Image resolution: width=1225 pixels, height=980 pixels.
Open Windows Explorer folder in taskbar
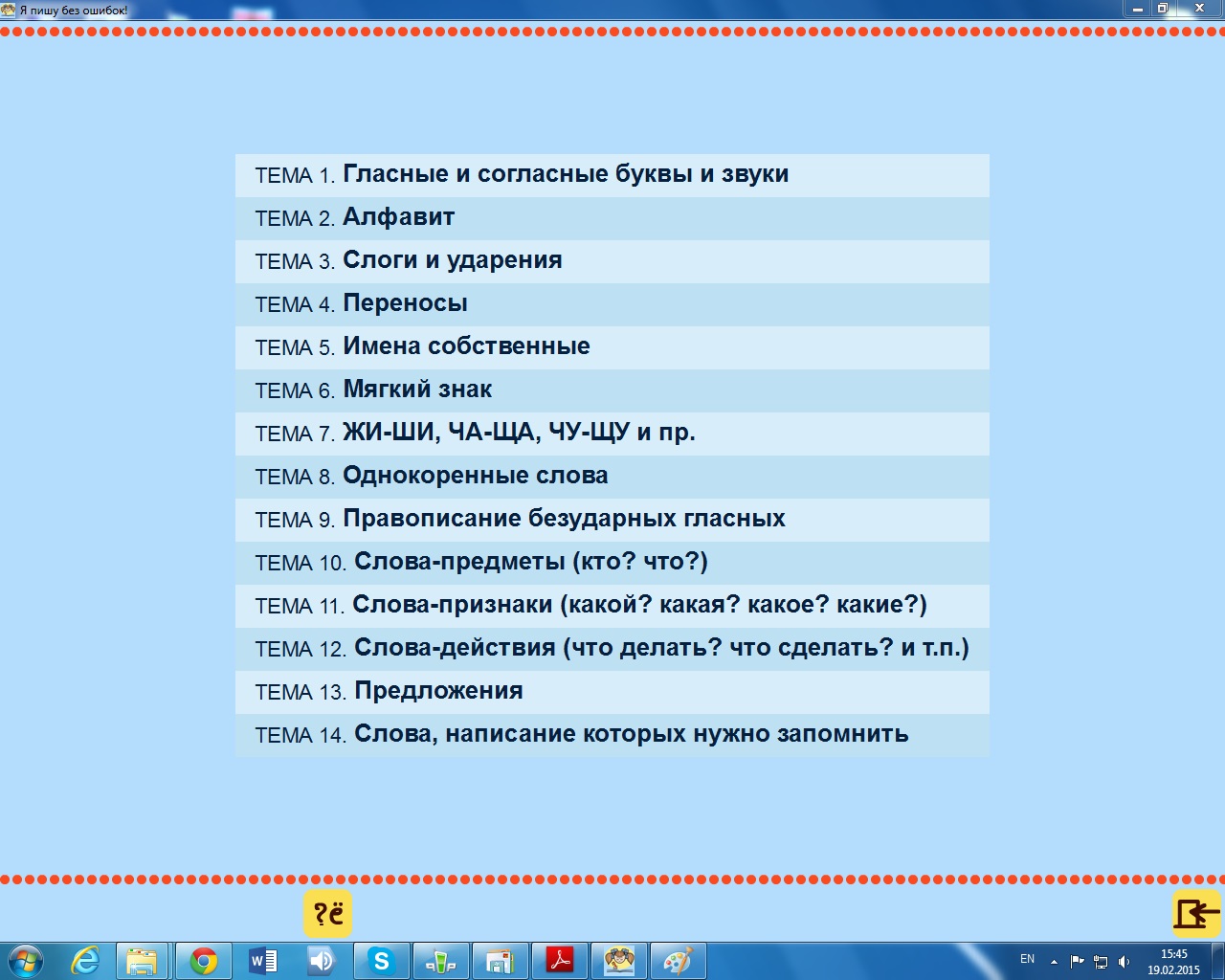143,961
